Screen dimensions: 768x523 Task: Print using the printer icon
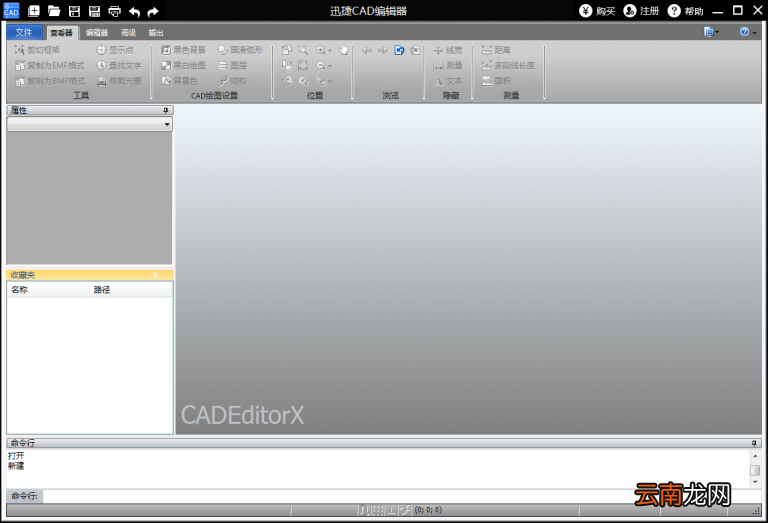(115, 11)
